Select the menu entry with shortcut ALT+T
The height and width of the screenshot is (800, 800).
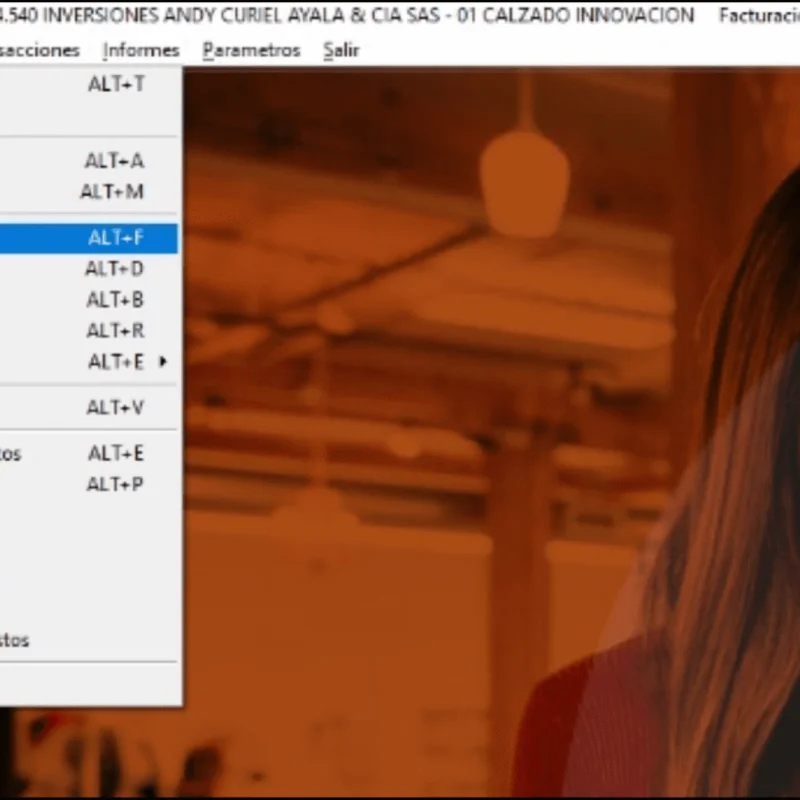point(89,84)
